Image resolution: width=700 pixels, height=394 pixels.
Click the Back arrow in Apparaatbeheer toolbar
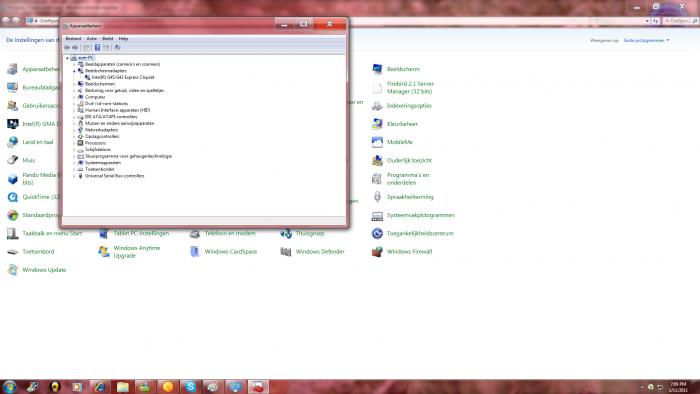(67, 47)
